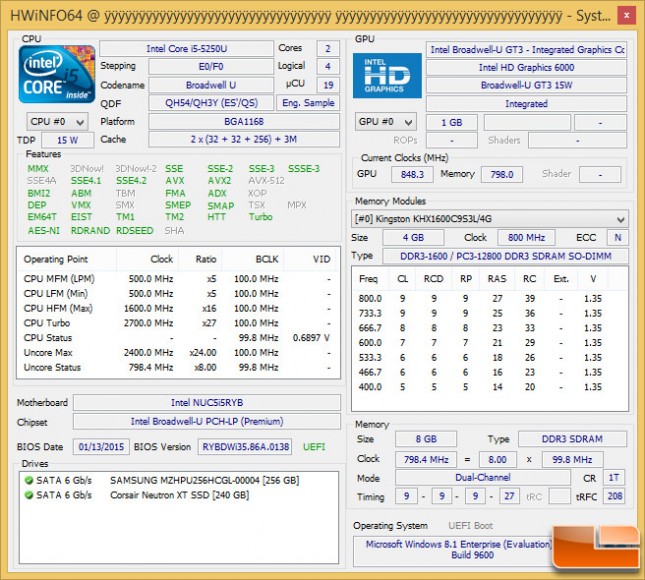Viewport: 645px width, 580px height.
Task: Click the green UEFI label
Action: click(314, 447)
